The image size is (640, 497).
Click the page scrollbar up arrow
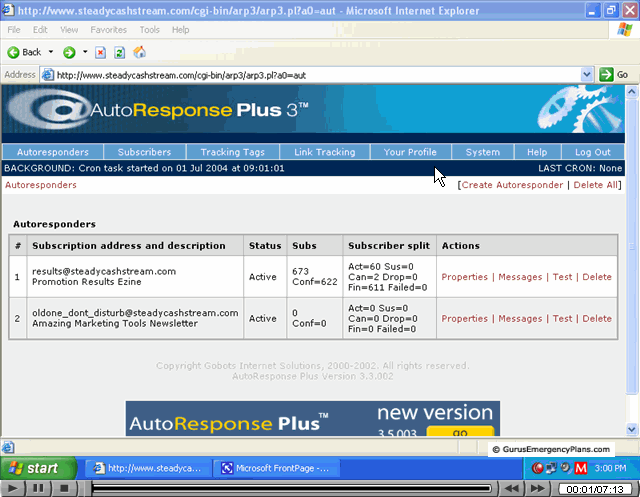[631, 92]
